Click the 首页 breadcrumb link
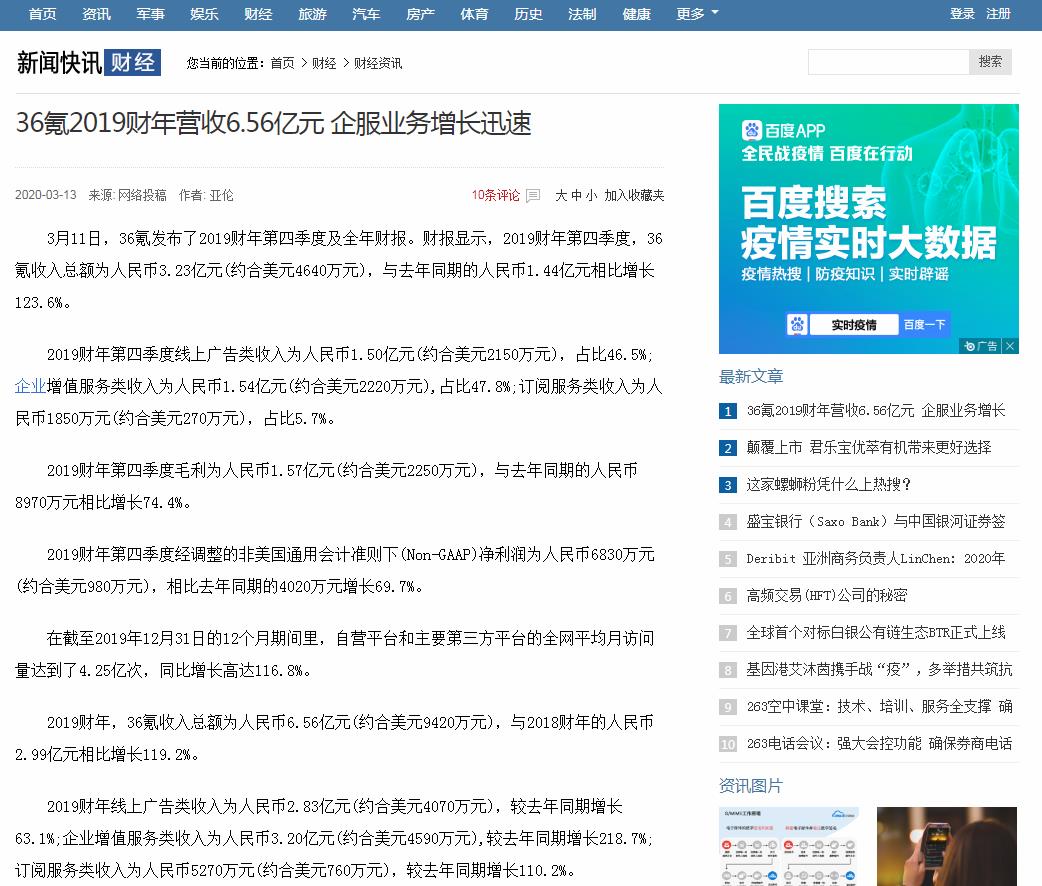 click(282, 63)
